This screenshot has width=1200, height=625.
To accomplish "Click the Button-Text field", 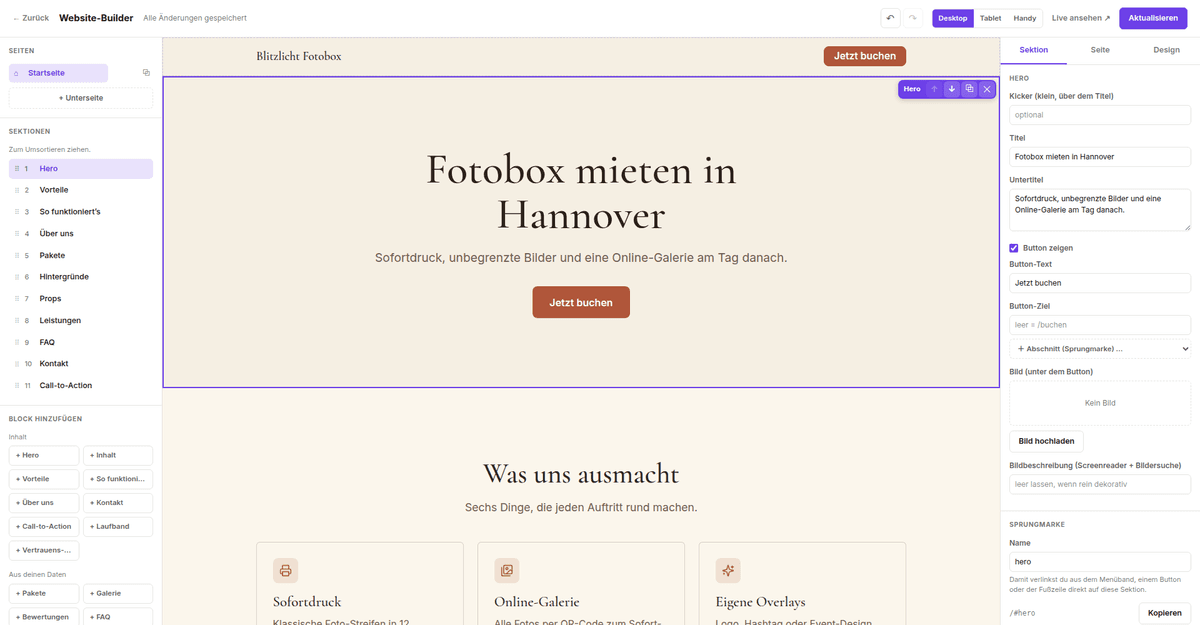I will click(1100, 283).
